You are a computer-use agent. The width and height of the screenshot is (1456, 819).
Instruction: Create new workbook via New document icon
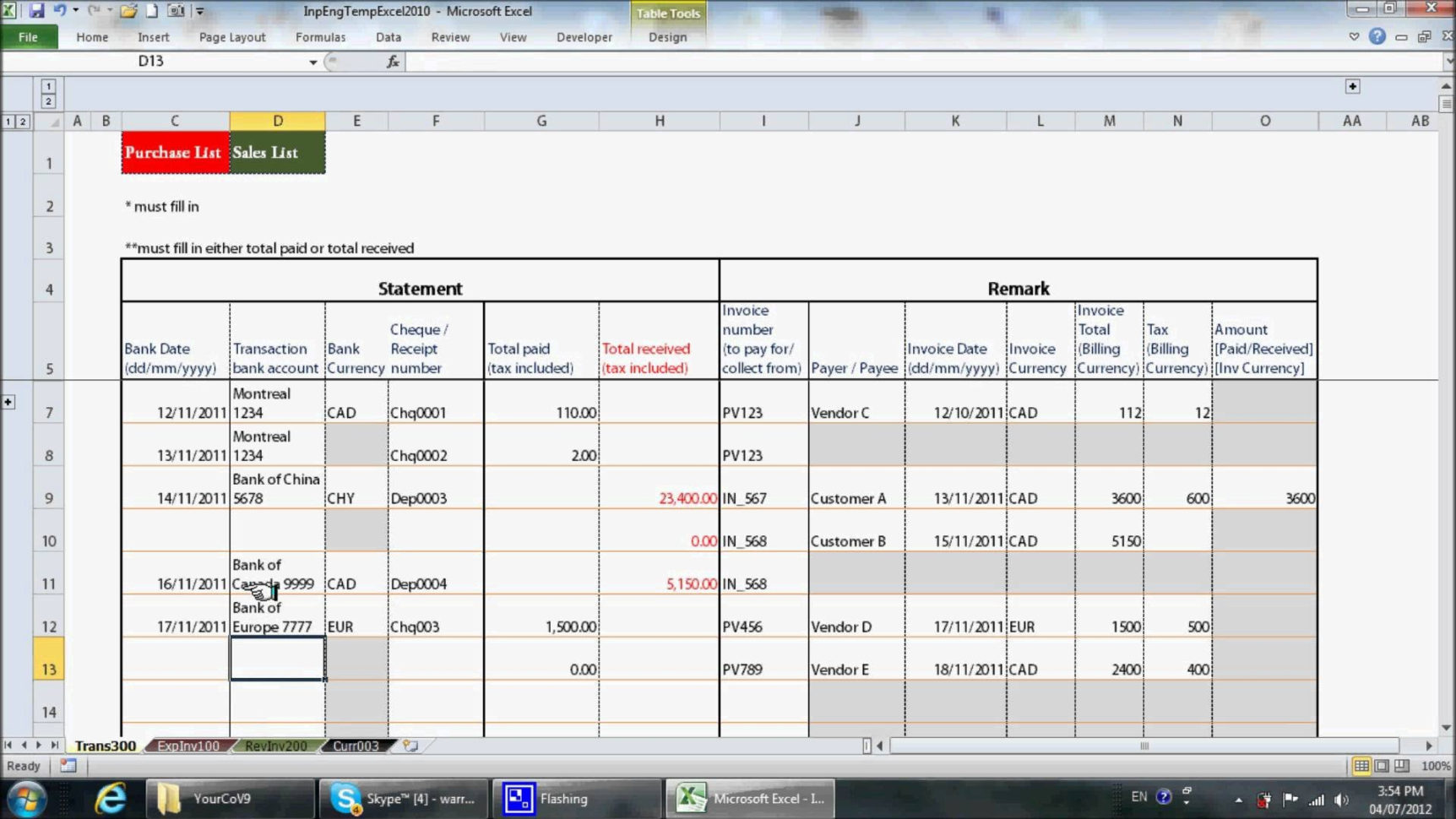(x=152, y=10)
